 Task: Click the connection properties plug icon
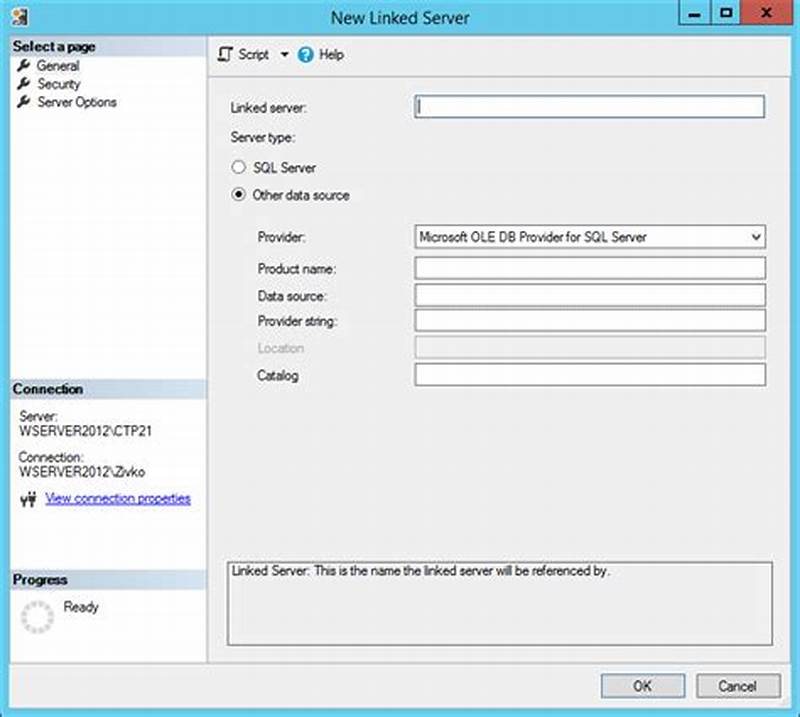30,498
